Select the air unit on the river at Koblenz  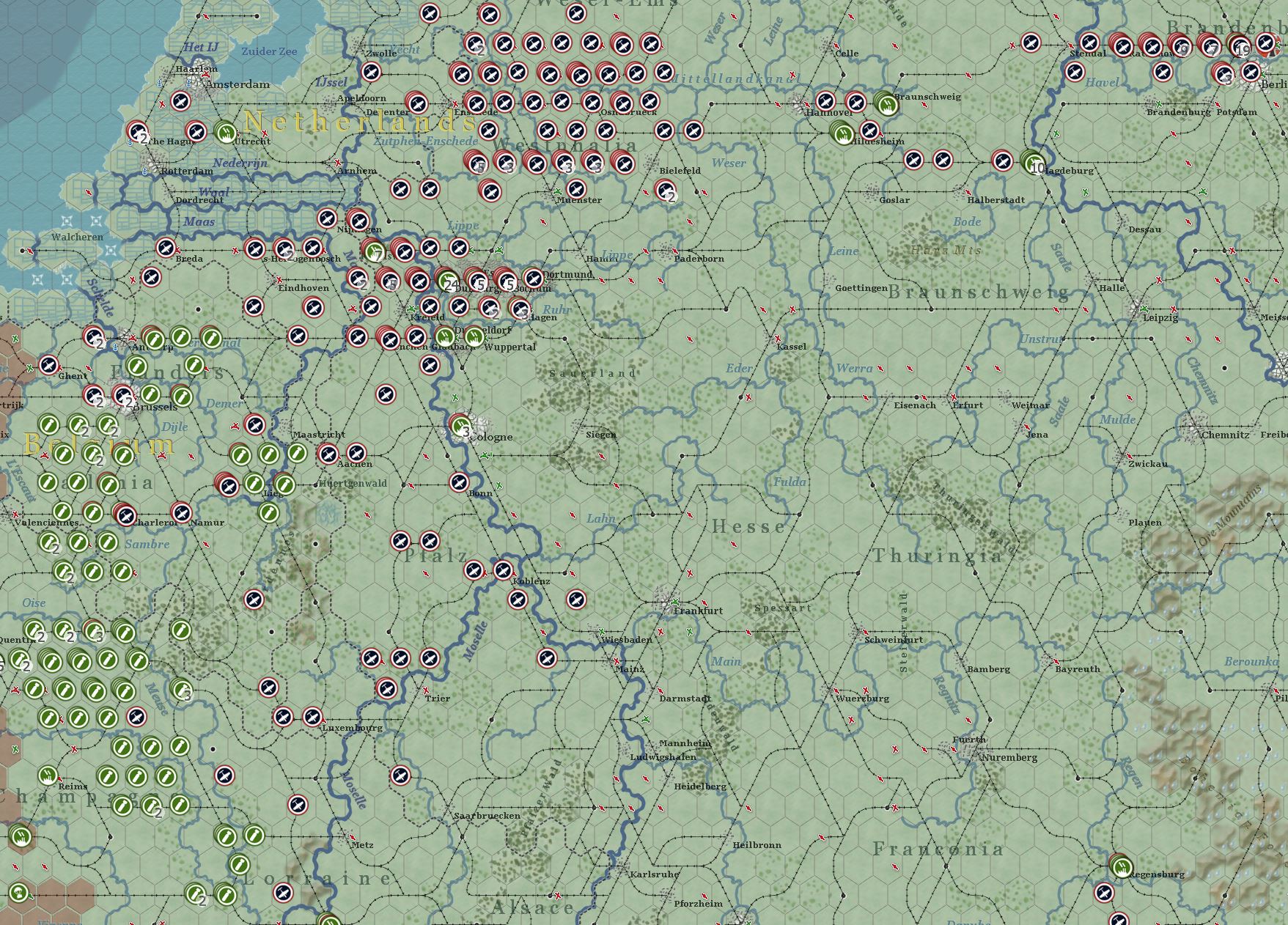click(504, 570)
